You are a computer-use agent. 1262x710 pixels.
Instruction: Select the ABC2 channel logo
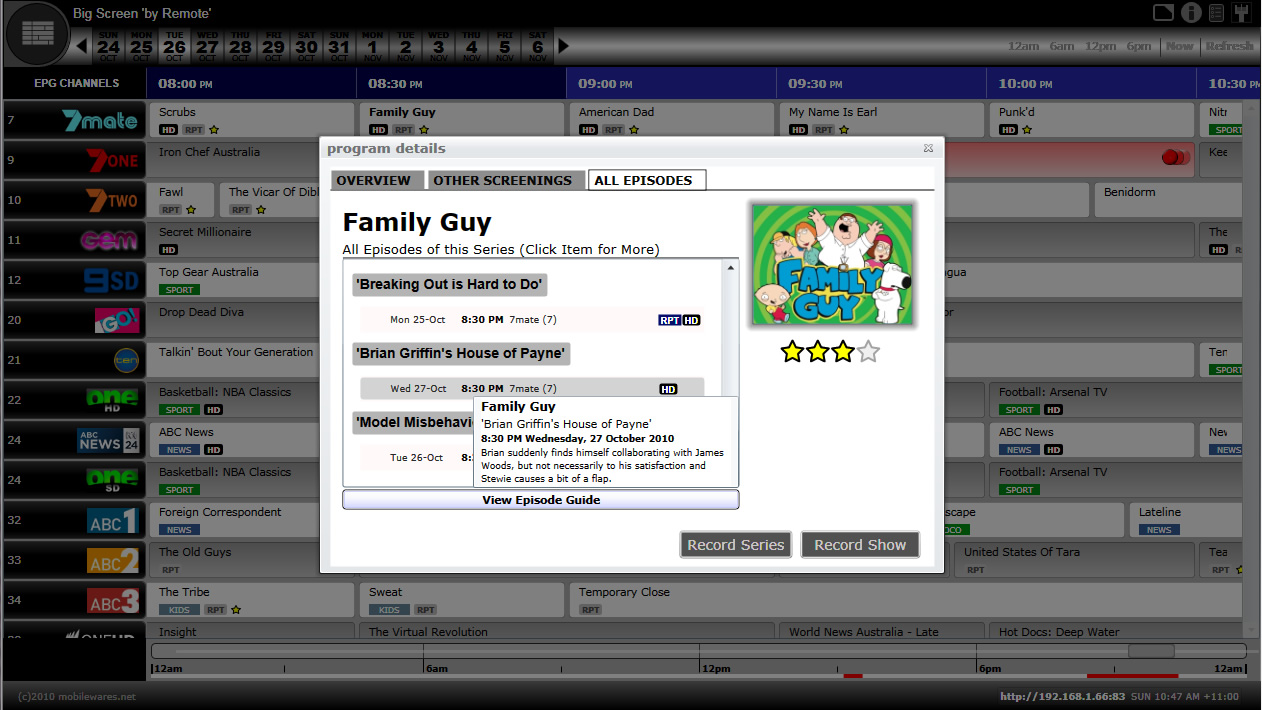(x=113, y=560)
